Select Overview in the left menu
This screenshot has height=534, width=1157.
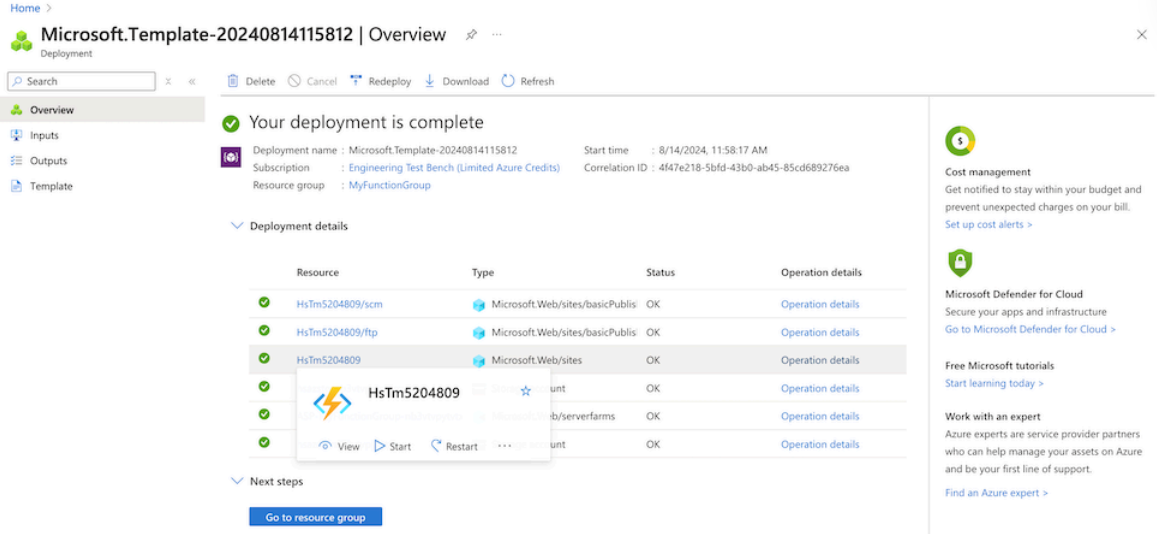[103, 110]
